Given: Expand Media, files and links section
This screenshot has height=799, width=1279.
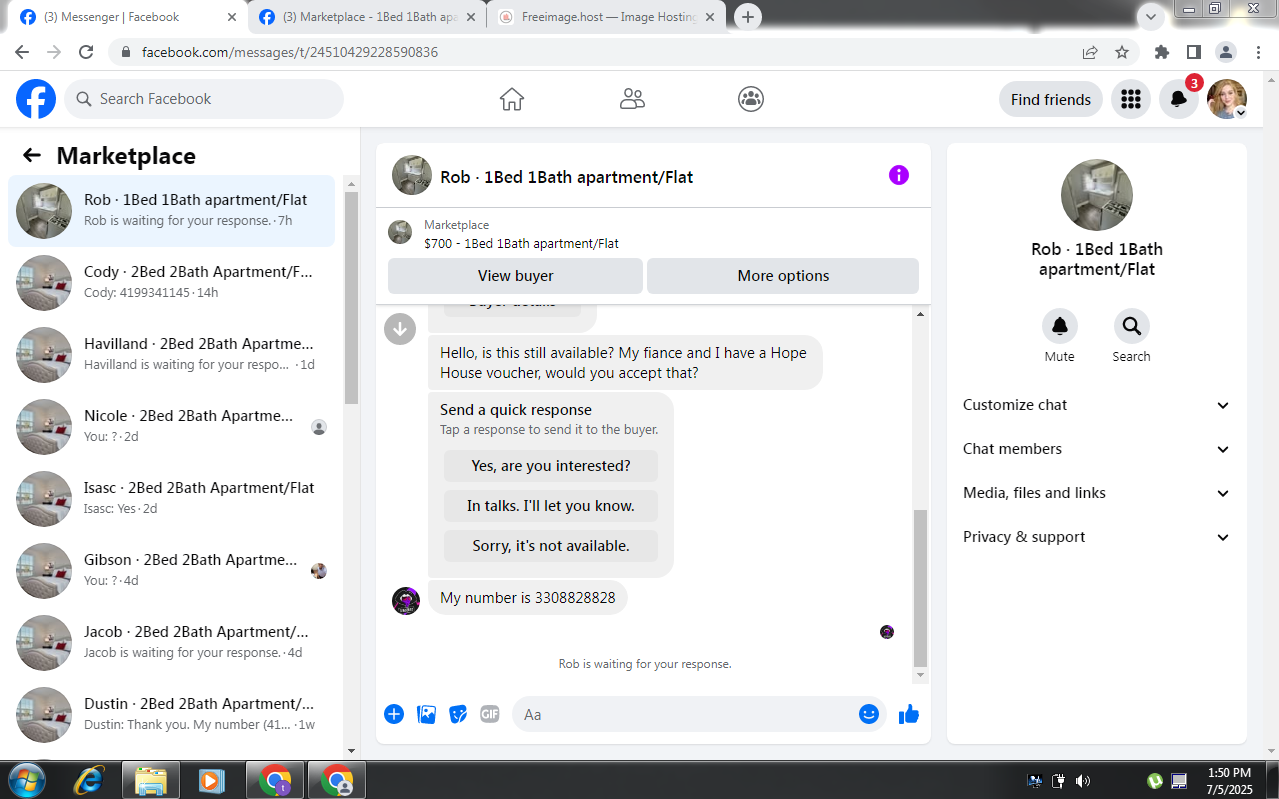Looking at the screenshot, I should [1097, 493].
